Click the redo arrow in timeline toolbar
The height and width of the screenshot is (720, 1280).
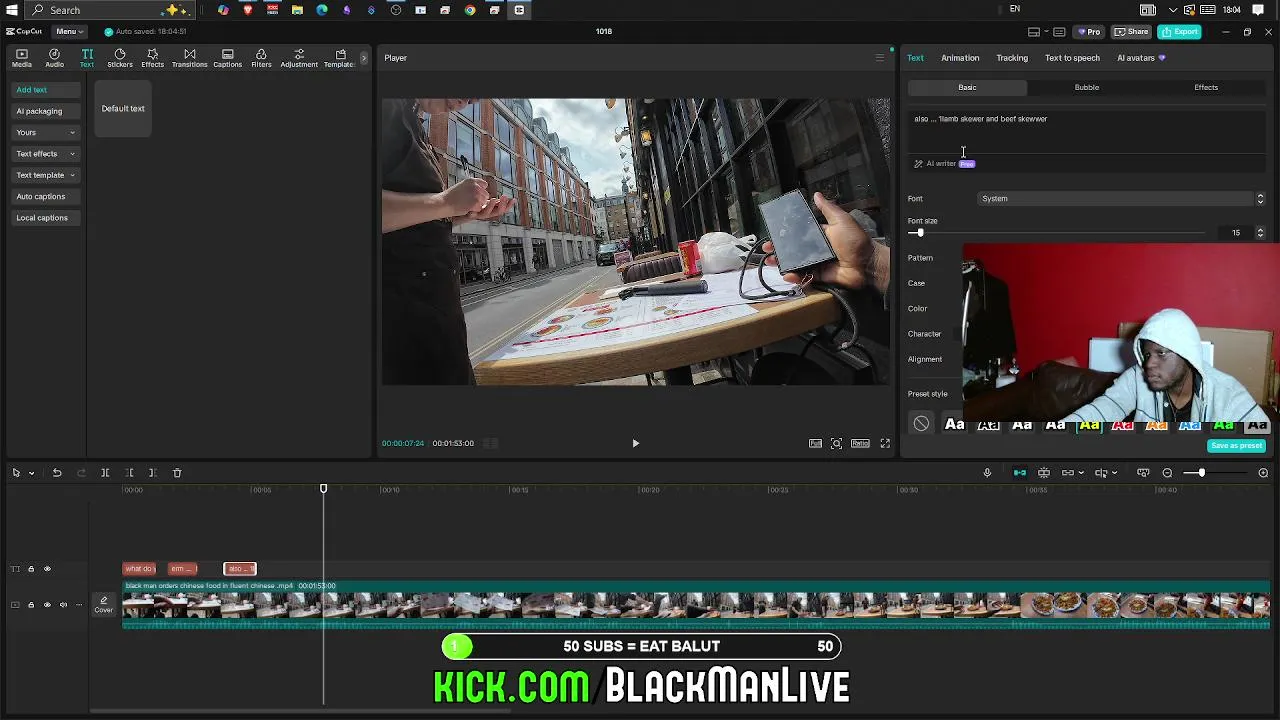(x=81, y=473)
